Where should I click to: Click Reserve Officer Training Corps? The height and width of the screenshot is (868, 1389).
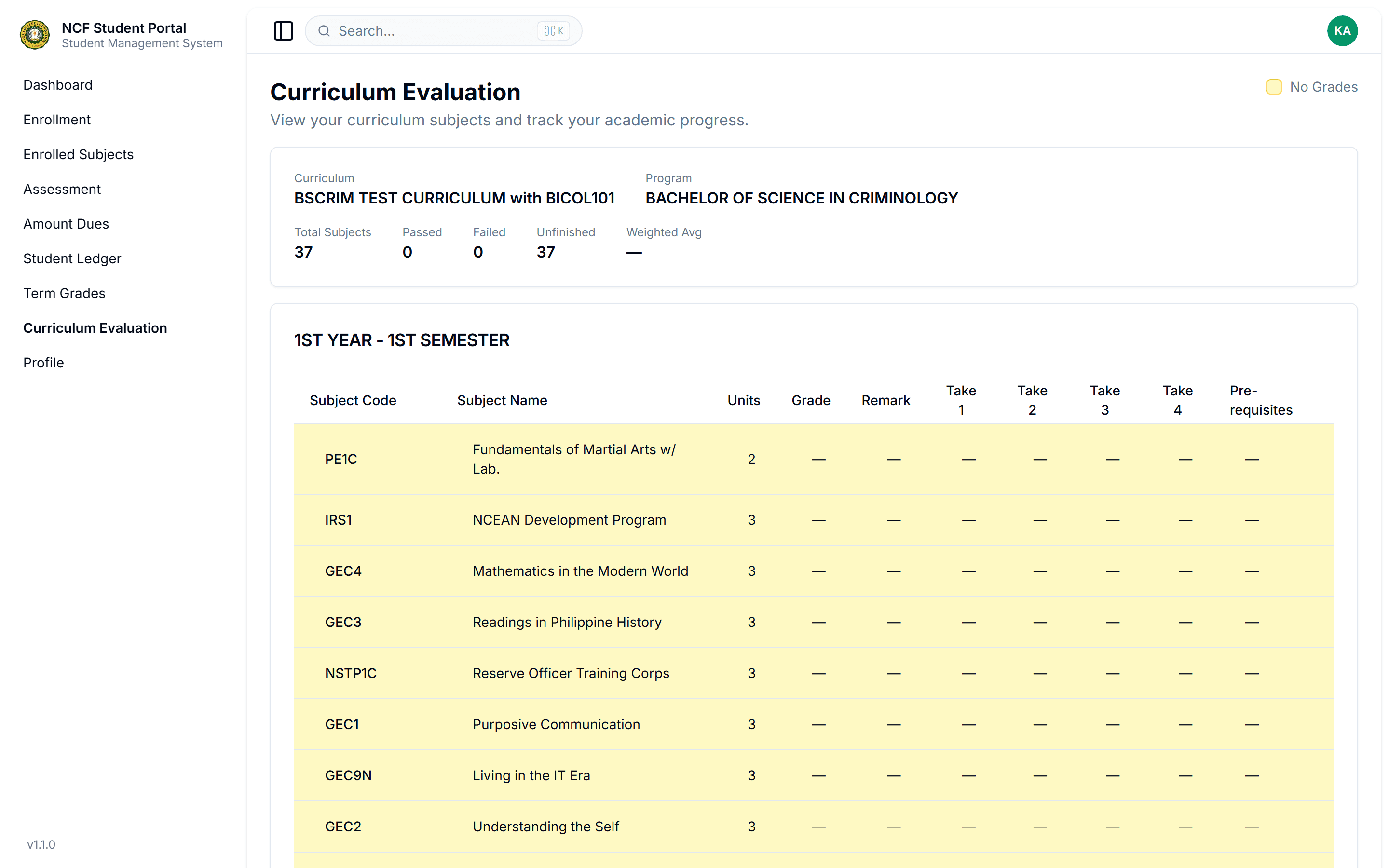(x=571, y=673)
